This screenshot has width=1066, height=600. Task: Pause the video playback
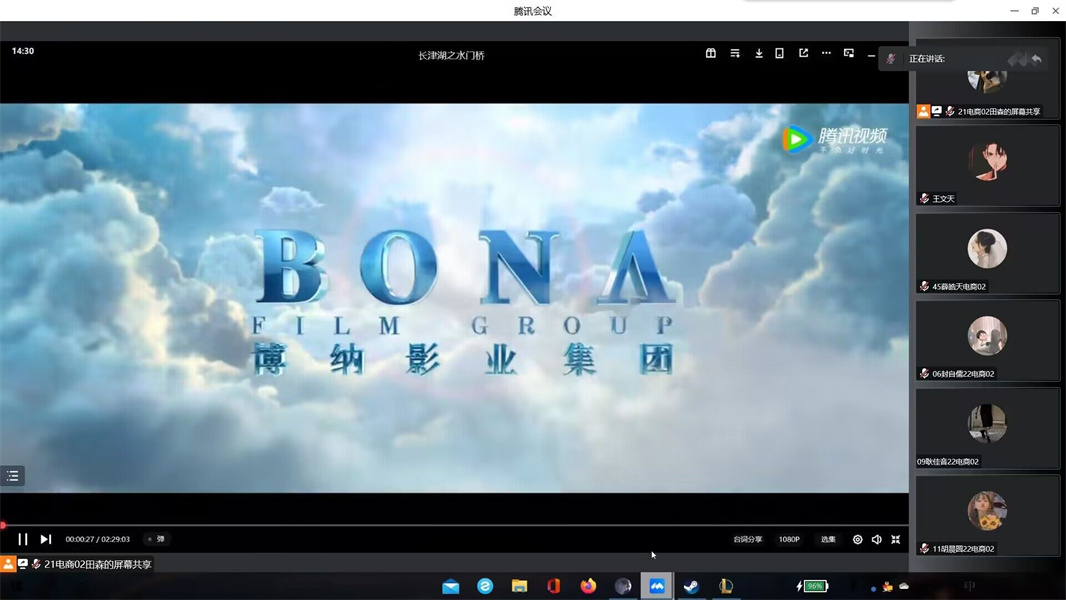[x=23, y=539]
